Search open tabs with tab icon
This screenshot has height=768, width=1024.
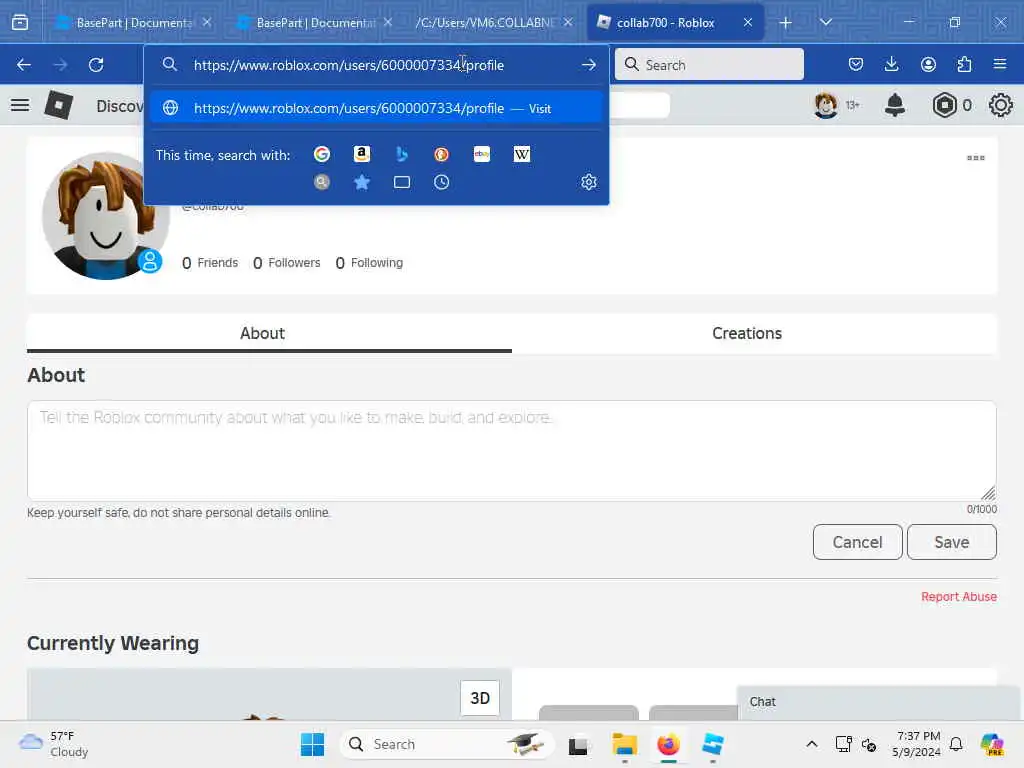pyautogui.click(x=402, y=182)
